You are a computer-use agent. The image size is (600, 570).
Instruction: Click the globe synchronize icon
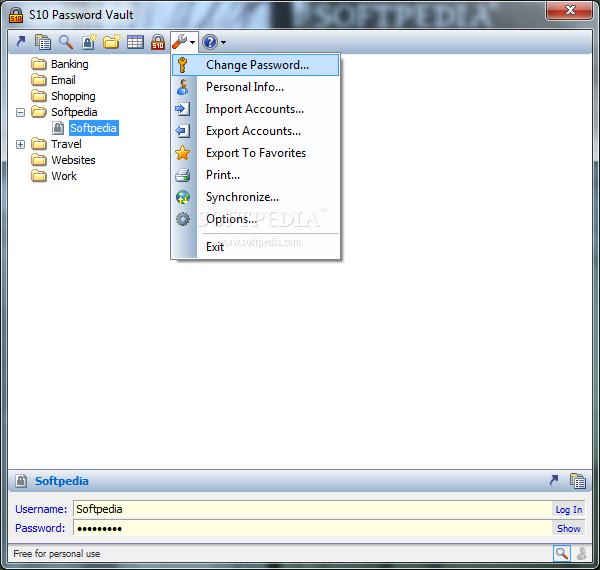[x=183, y=197]
